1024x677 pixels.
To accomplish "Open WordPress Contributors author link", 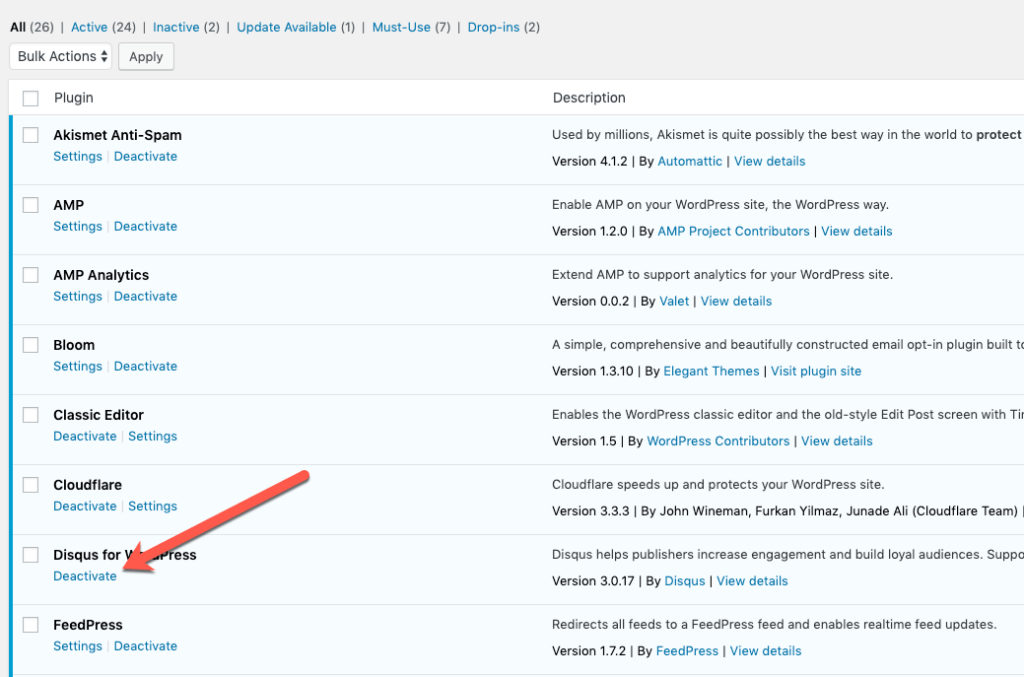I will click(x=718, y=441).
